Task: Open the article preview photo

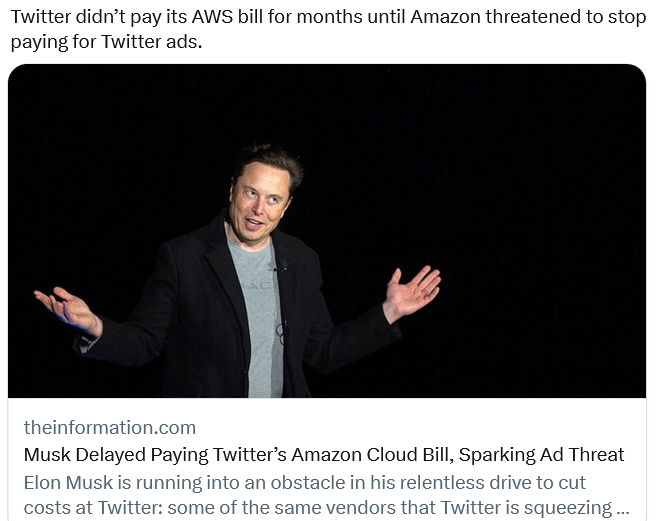Action: pos(327,231)
